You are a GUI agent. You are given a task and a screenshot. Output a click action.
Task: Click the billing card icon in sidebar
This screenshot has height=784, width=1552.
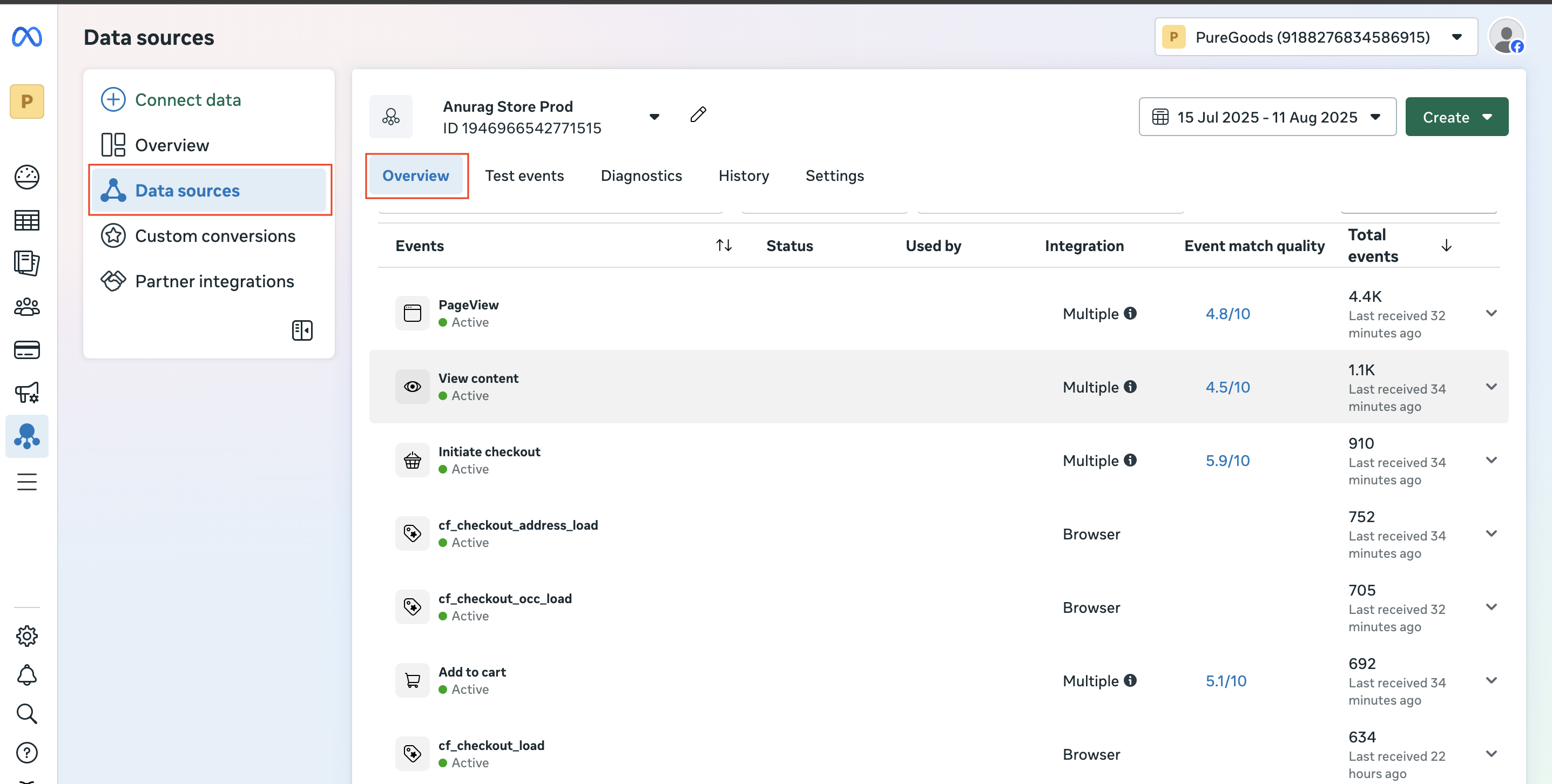point(26,349)
